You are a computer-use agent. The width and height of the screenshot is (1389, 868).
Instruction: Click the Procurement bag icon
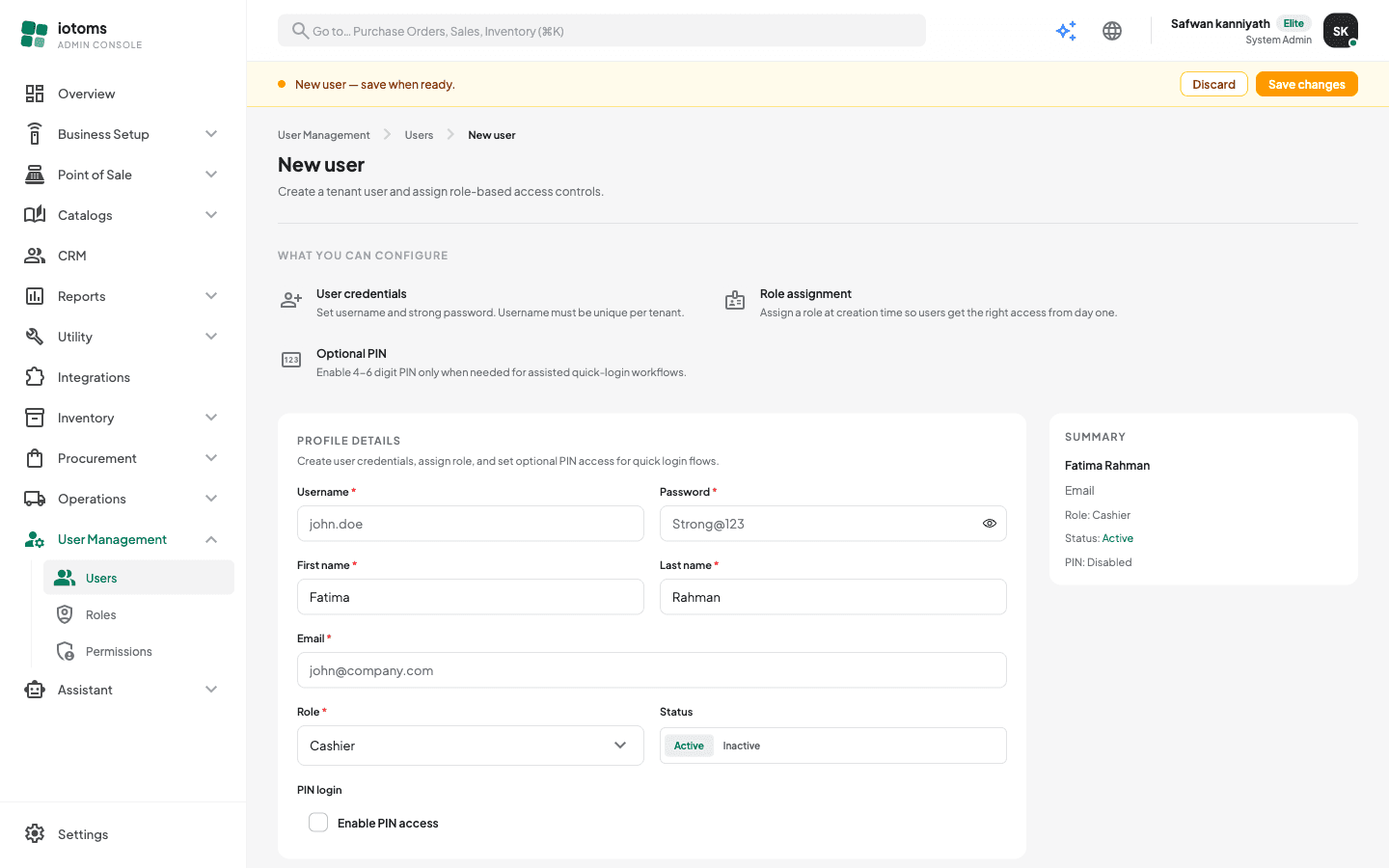click(x=35, y=458)
